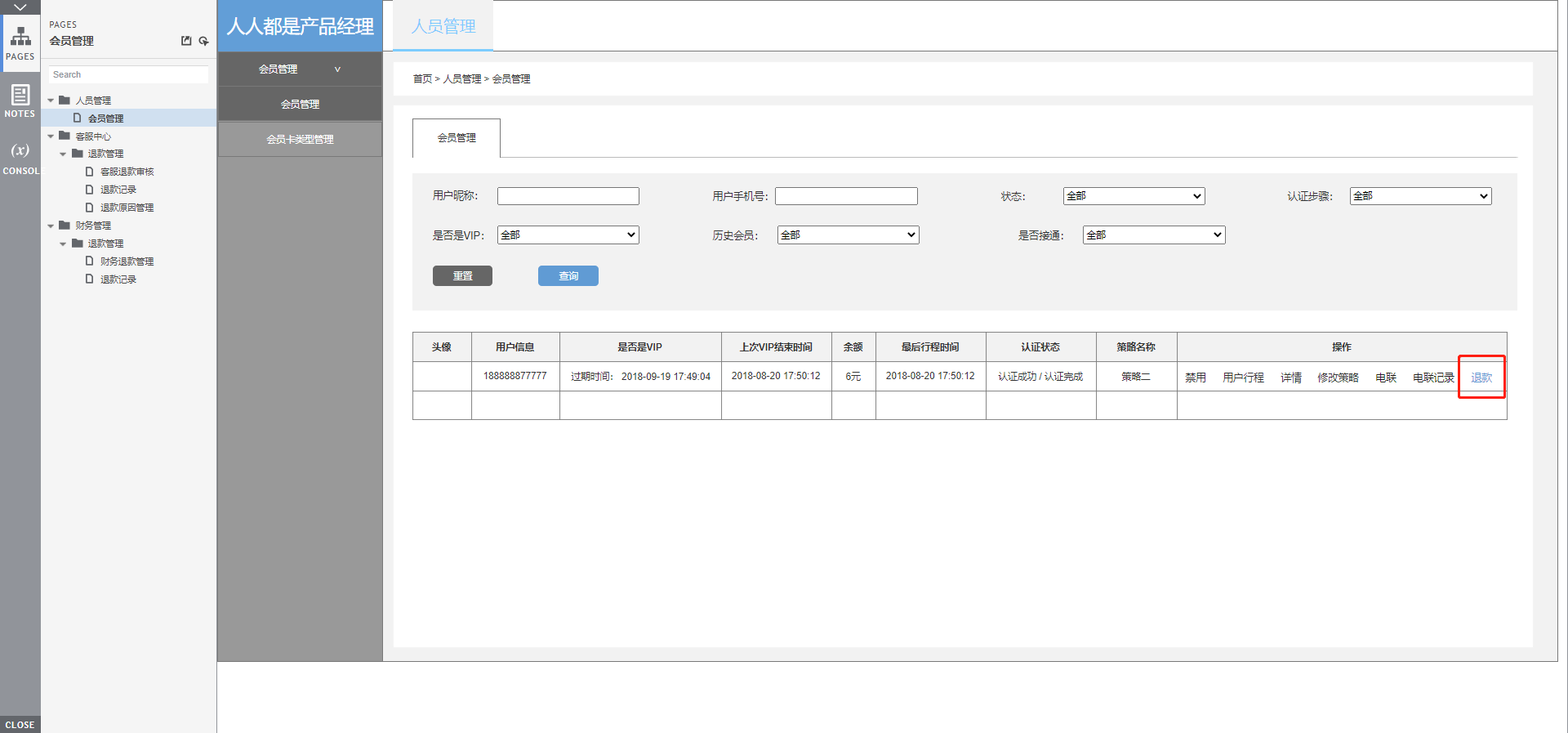1568x733 pixels.
Task: Open the 认证步骤 dropdown
Action: pyautogui.click(x=1420, y=196)
